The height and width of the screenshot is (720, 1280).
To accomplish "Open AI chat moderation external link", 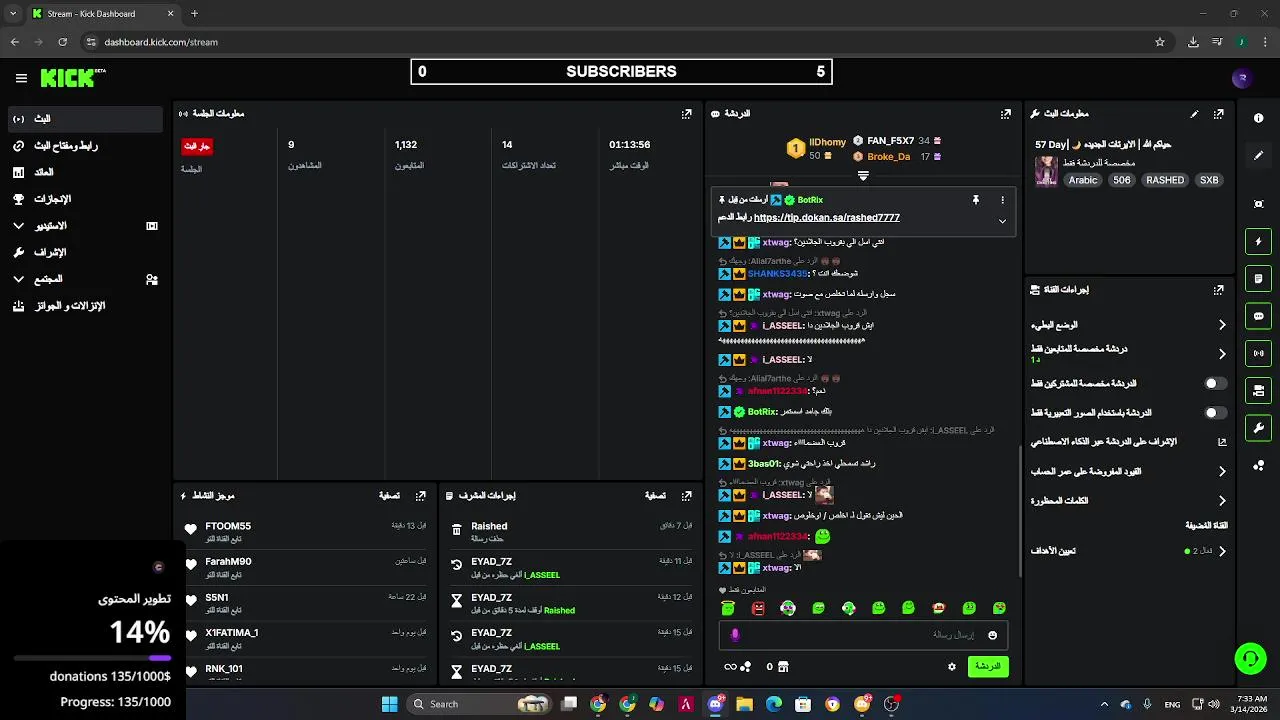I will pos(1221,441).
